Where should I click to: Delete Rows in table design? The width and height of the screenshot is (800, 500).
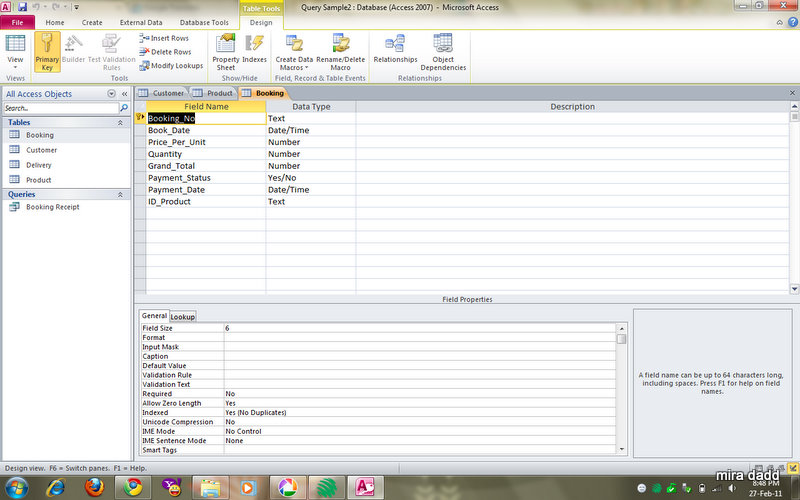click(x=165, y=52)
